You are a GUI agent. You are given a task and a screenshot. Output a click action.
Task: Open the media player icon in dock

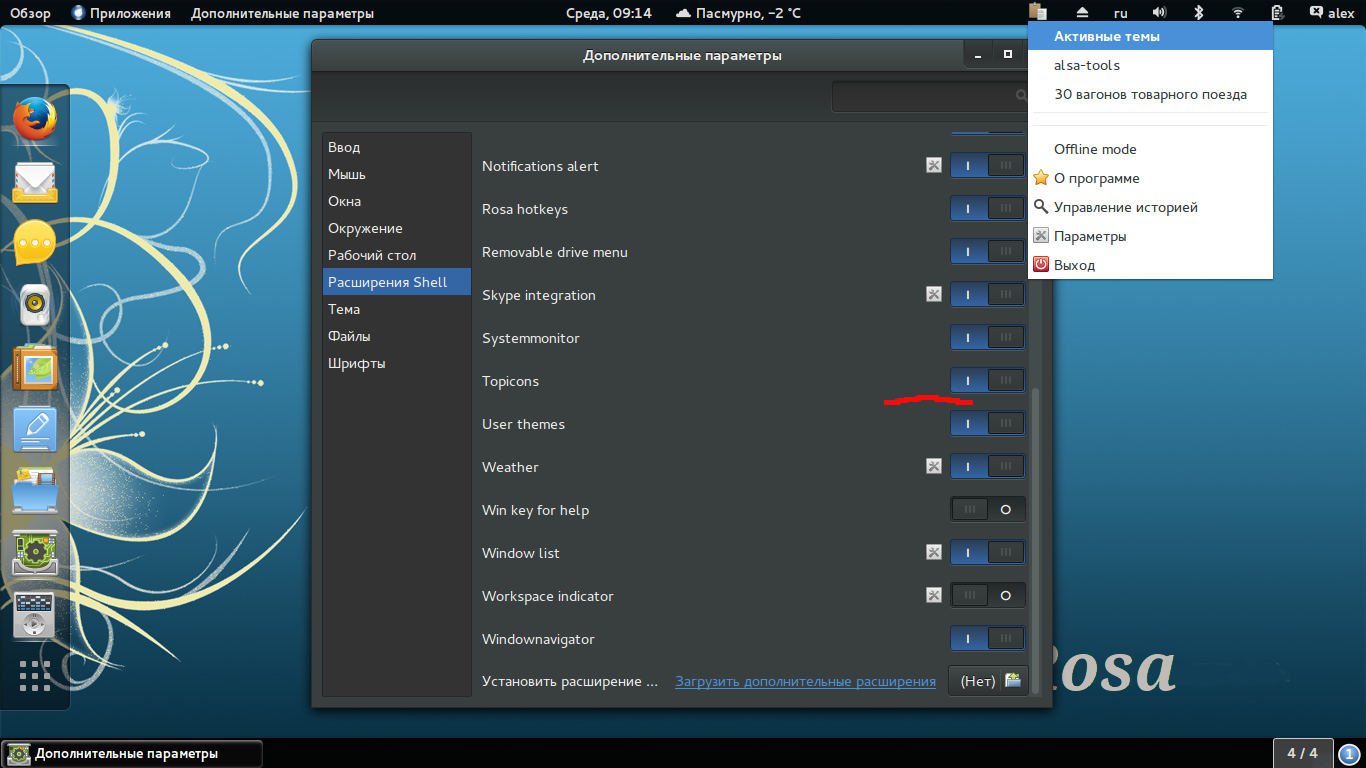pyautogui.click(x=35, y=615)
